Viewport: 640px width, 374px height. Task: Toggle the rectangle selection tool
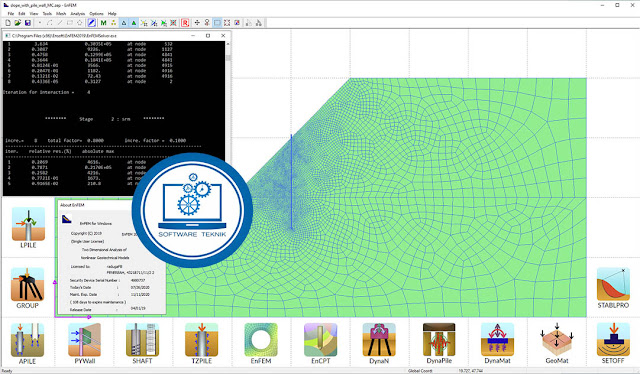[x=217, y=23]
